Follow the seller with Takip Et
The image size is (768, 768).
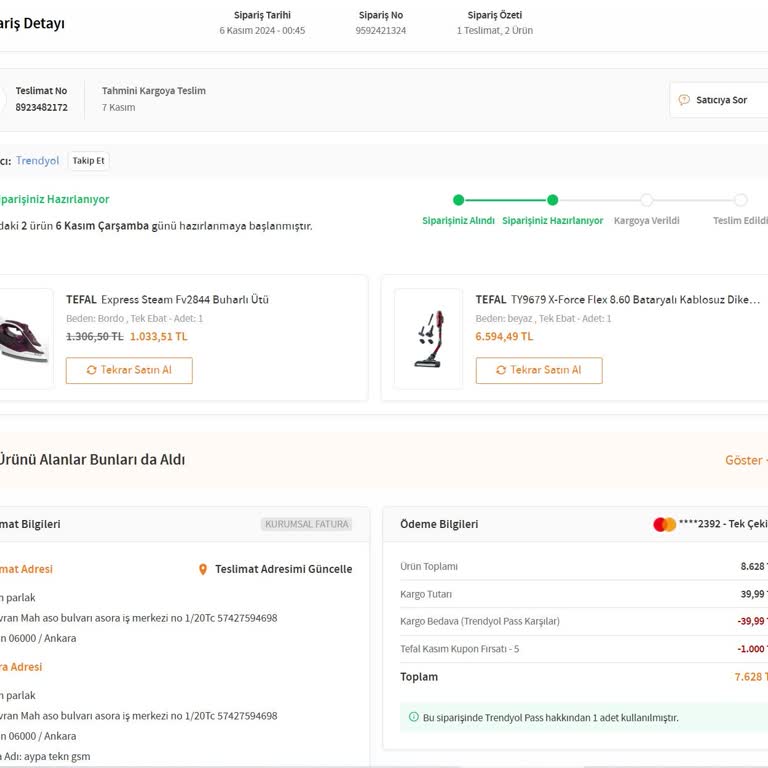tap(89, 161)
